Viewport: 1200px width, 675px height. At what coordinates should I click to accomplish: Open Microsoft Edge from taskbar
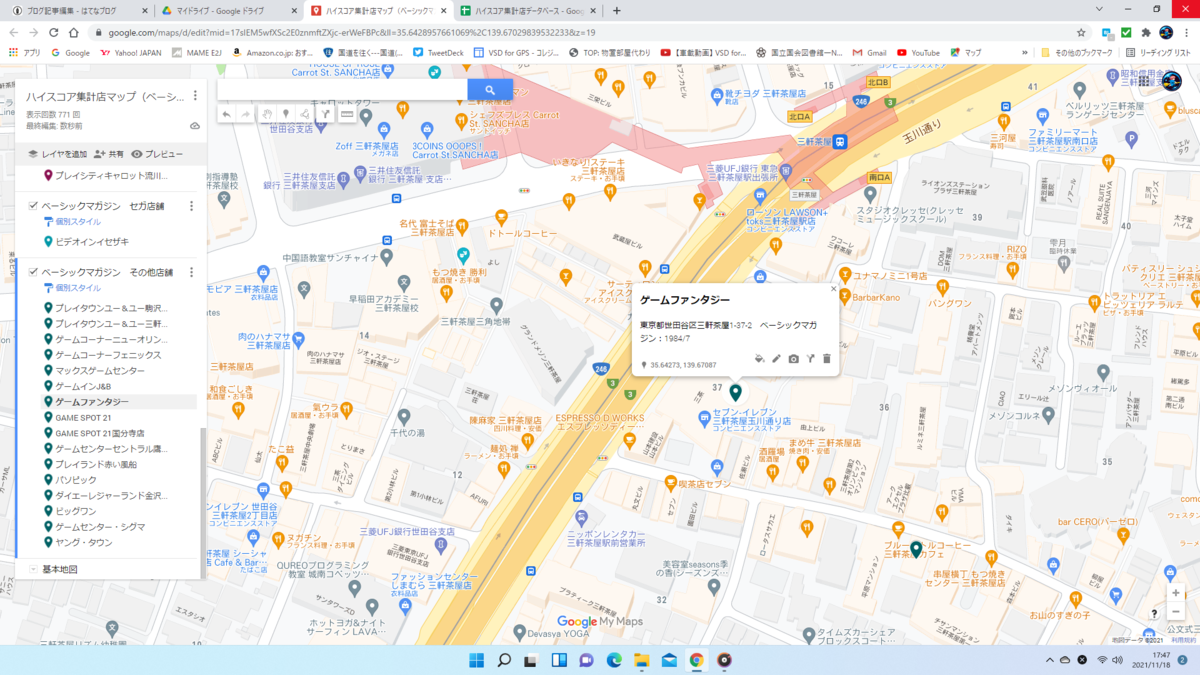tap(614, 660)
